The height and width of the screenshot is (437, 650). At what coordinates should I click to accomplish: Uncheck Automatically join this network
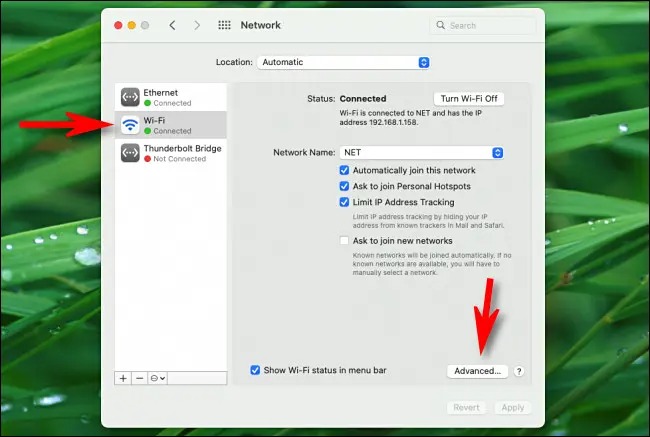[344, 170]
